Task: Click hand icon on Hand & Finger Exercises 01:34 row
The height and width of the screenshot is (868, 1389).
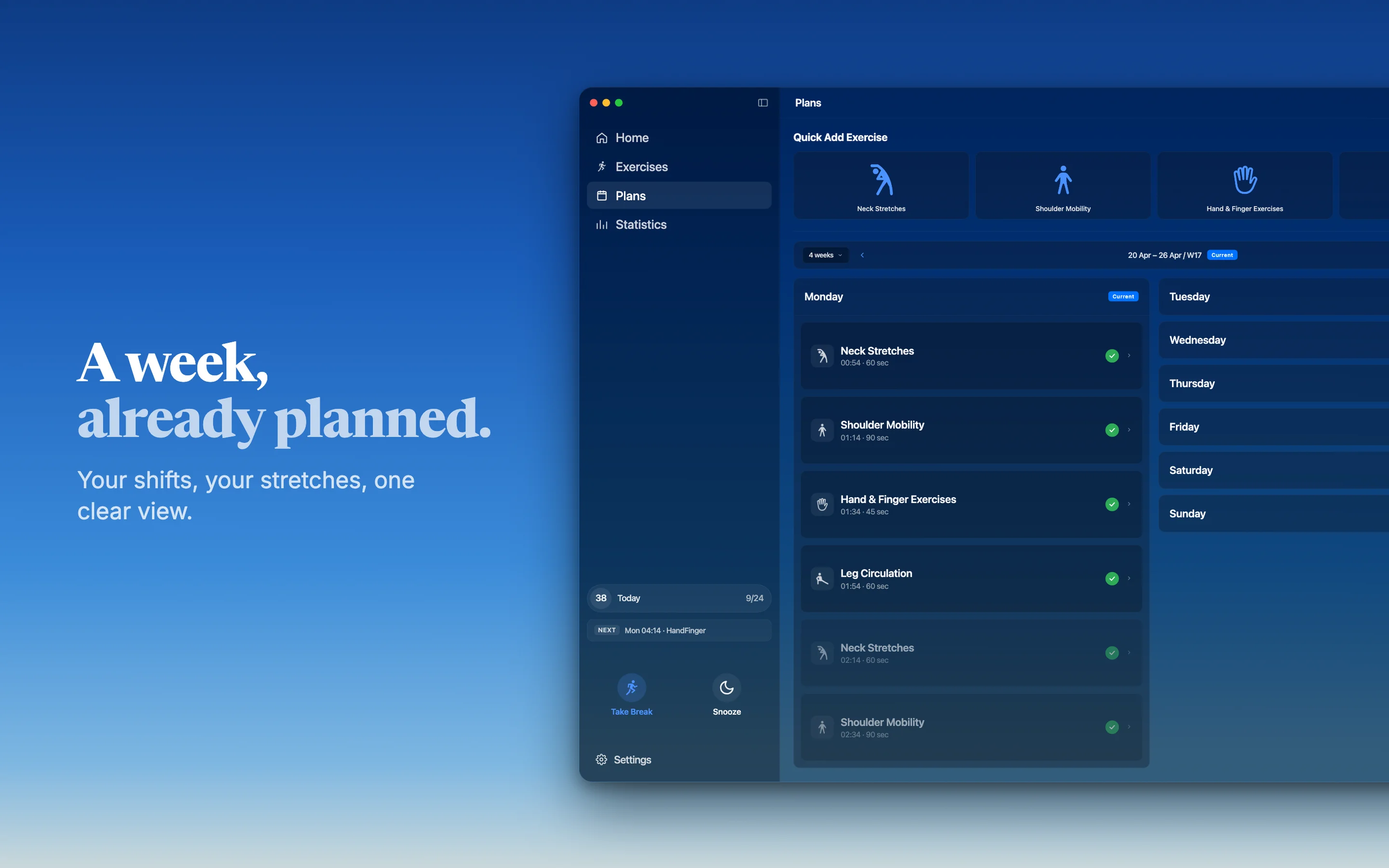Action: [x=822, y=504]
